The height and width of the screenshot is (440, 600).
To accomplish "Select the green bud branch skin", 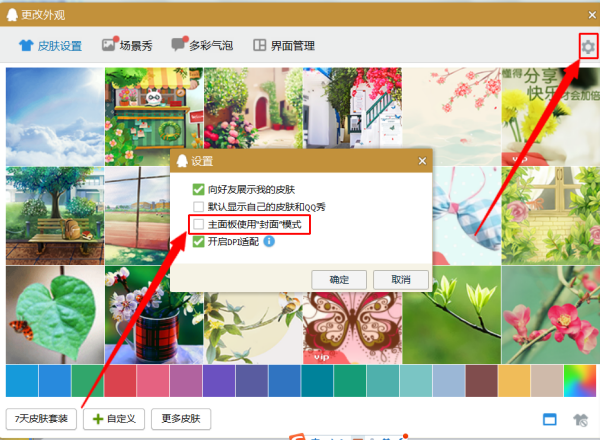I will tap(452, 315).
